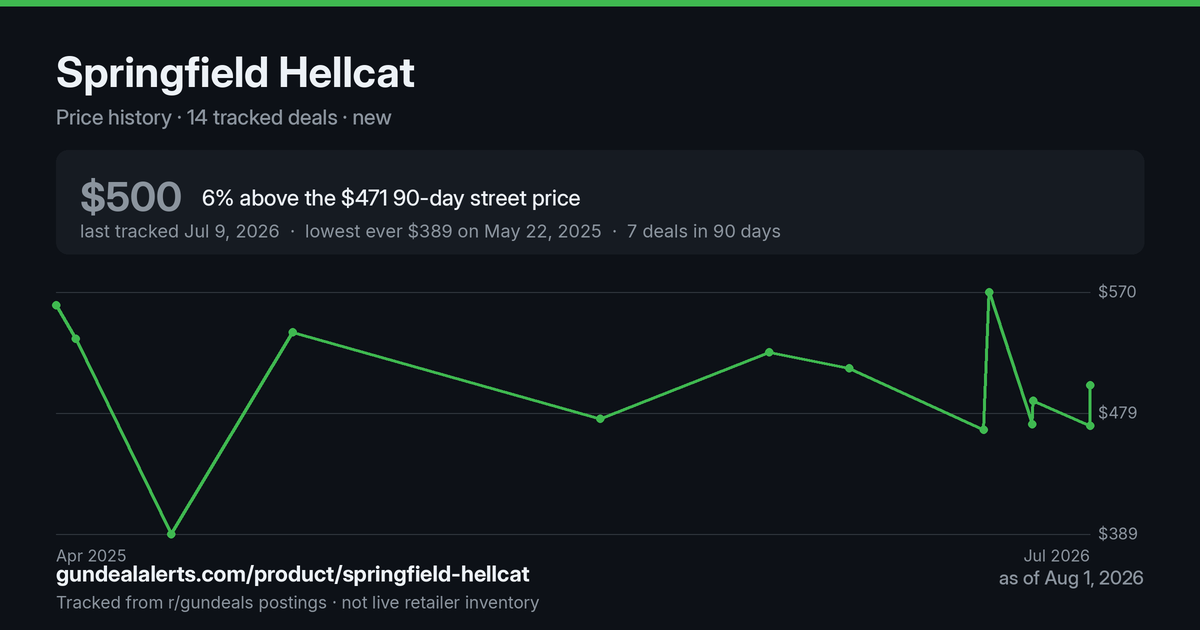Click the lowest data point on the chart

171,534
